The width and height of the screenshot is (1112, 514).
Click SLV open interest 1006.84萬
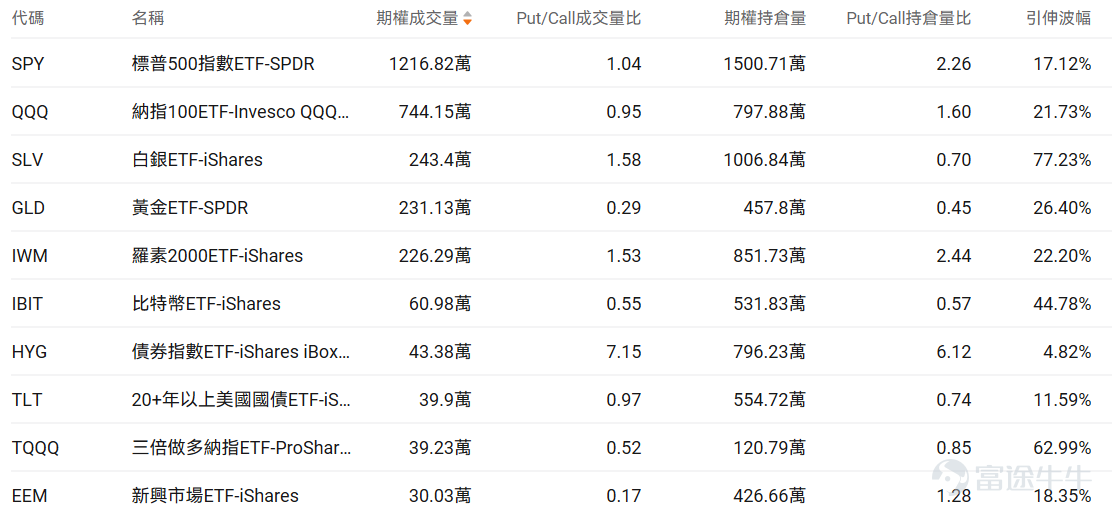click(764, 160)
